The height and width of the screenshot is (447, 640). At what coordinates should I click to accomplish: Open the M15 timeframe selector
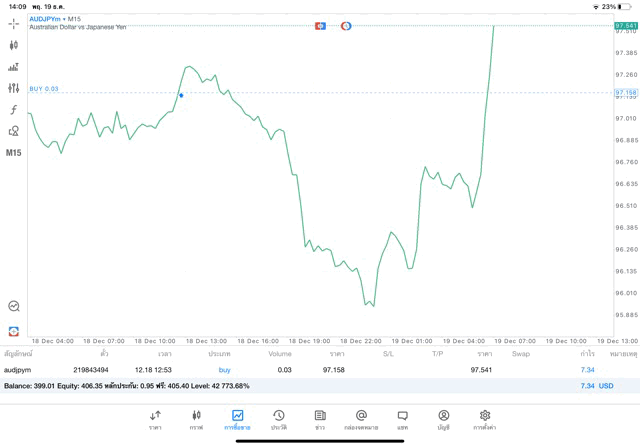13,153
